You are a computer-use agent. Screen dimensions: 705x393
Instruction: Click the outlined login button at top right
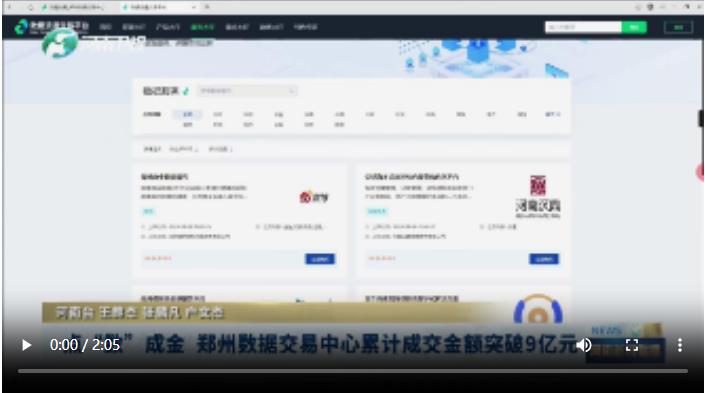[x=678, y=27]
